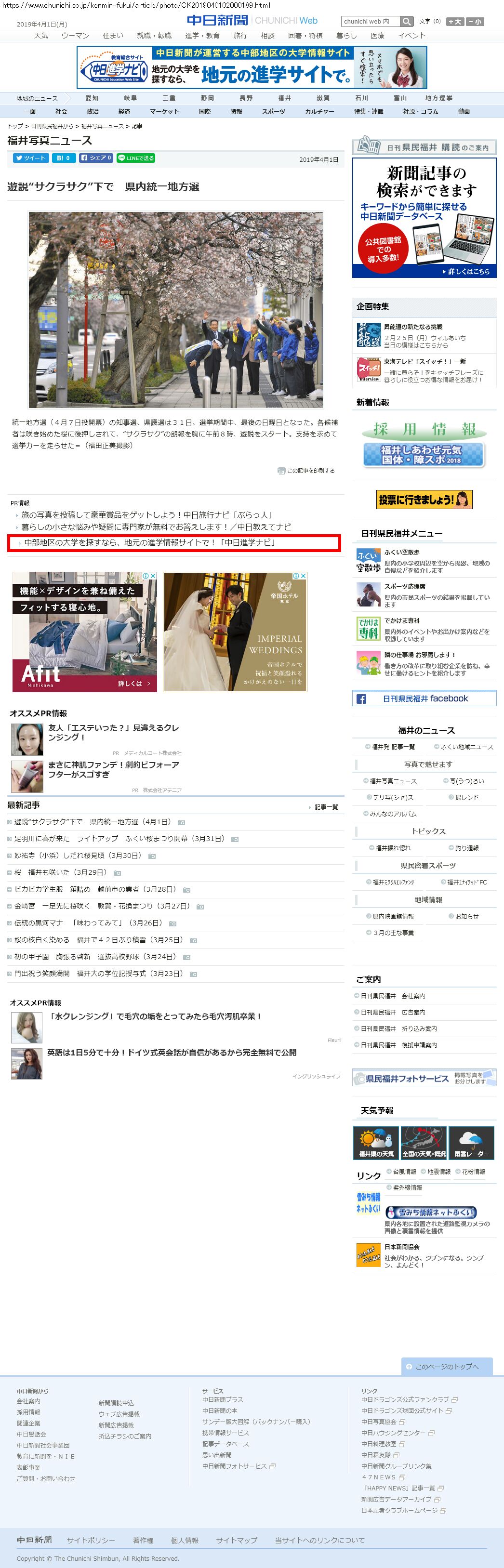Open 福井県の天気 weather icon
This screenshot has width=504, height=1568.
click(375, 1143)
